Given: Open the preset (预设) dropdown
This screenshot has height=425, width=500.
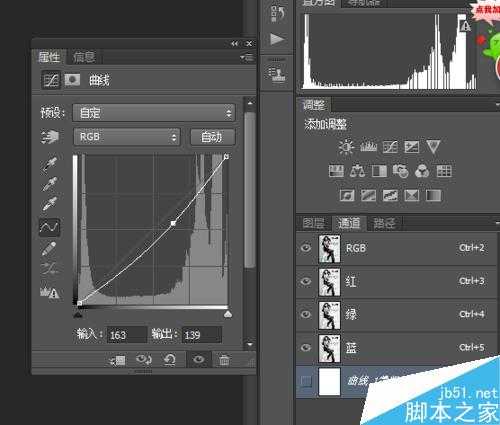Looking at the screenshot, I should tap(154, 113).
